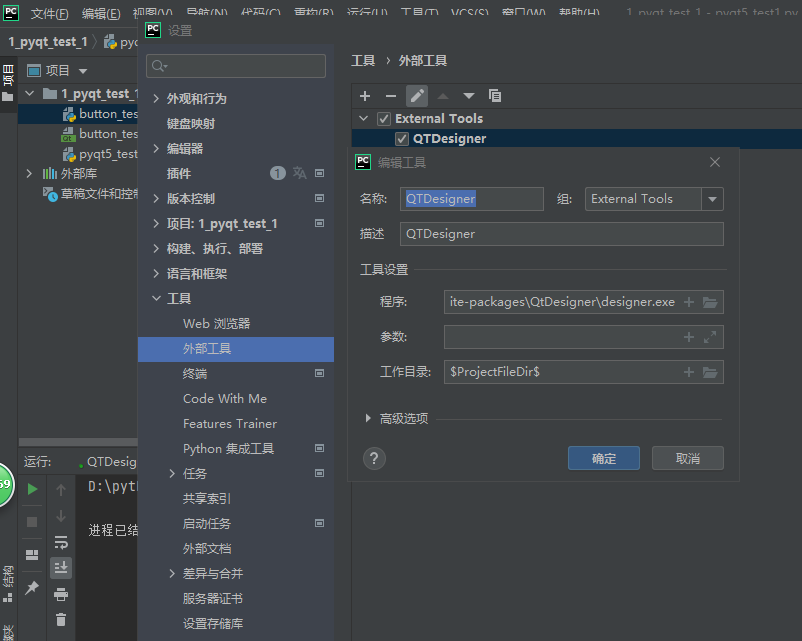Expand 版本控制 settings category
The image size is (802, 641).
tap(156, 198)
